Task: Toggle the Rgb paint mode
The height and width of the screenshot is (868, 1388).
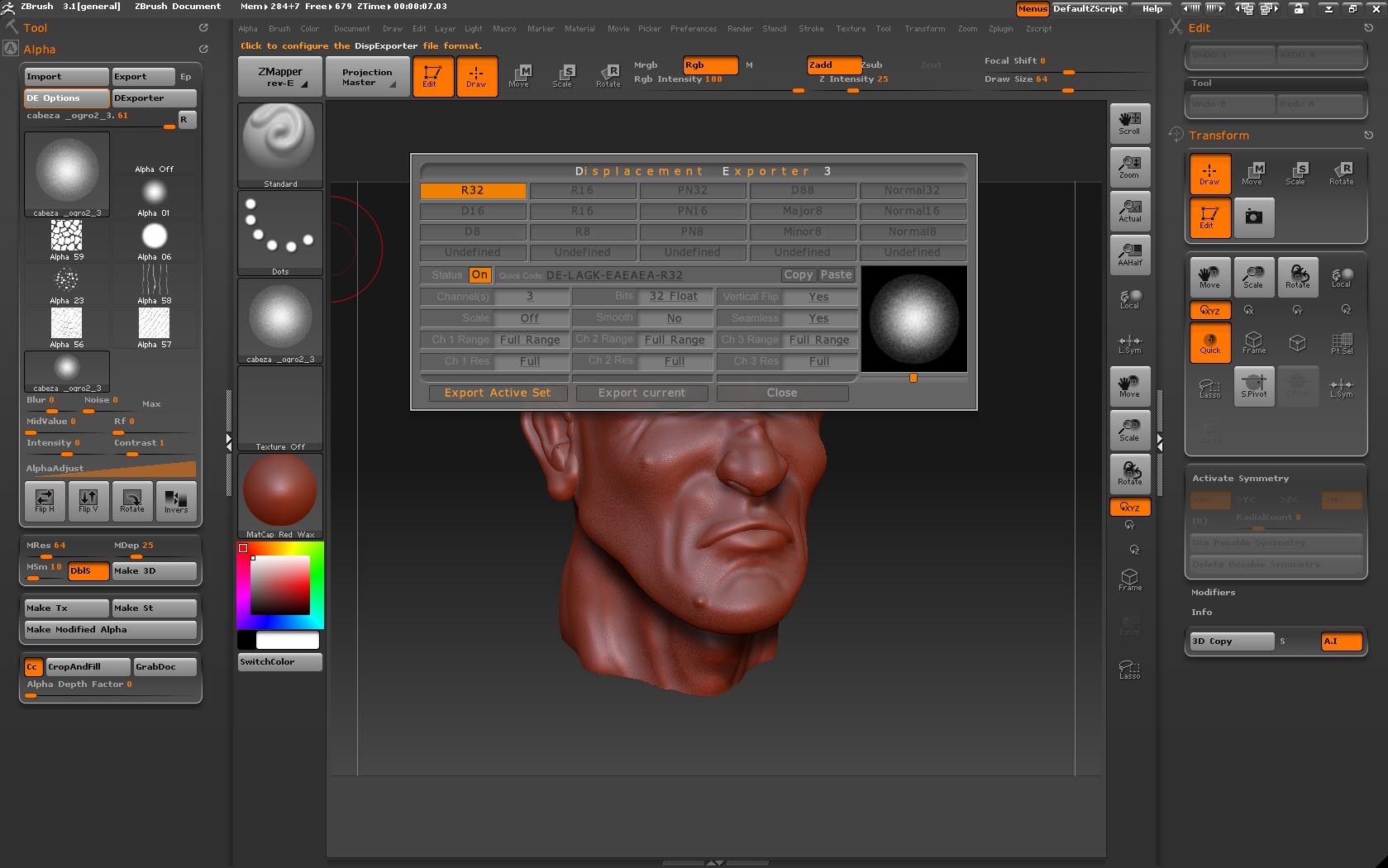Action: click(x=710, y=64)
